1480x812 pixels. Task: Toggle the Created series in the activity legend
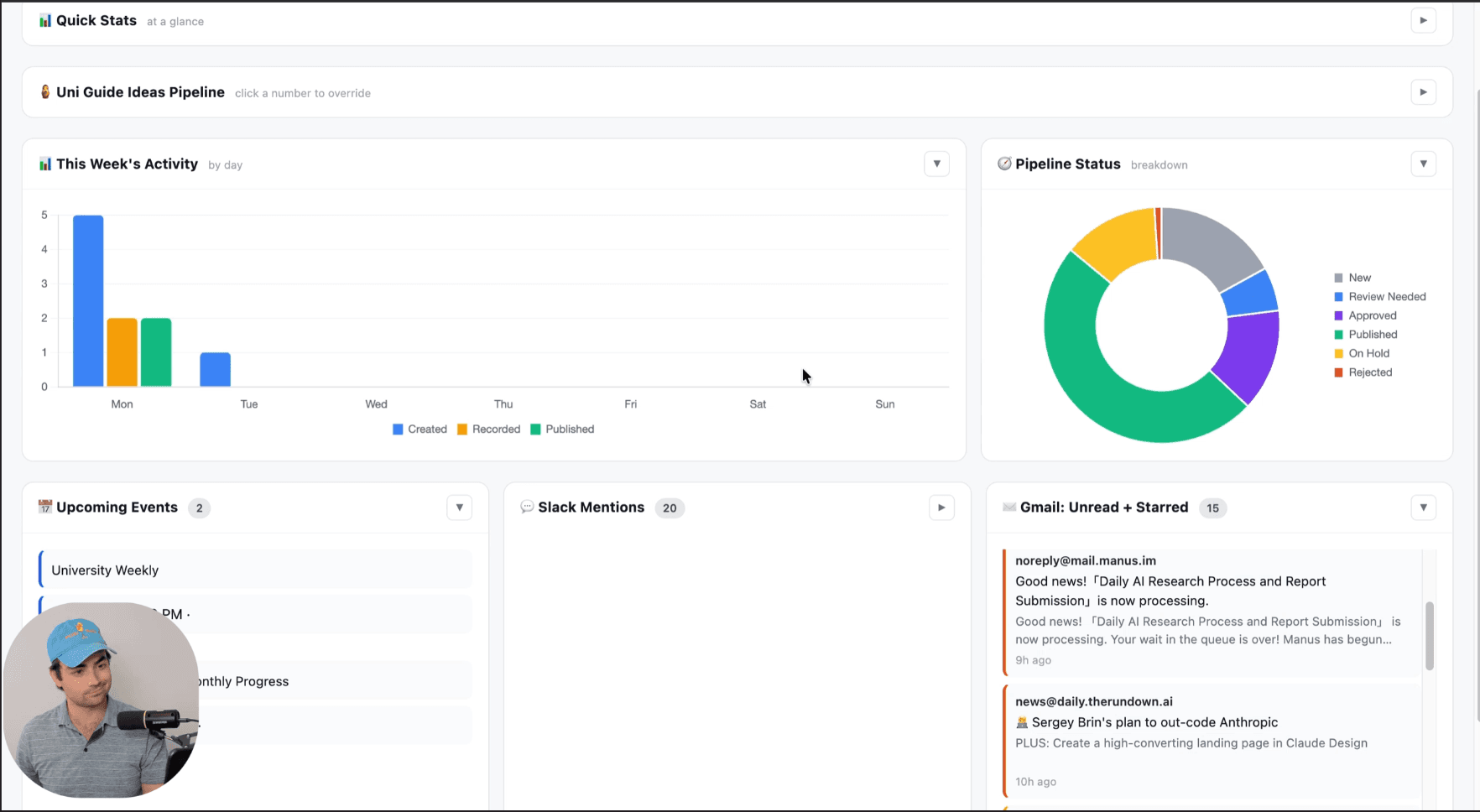tap(420, 429)
